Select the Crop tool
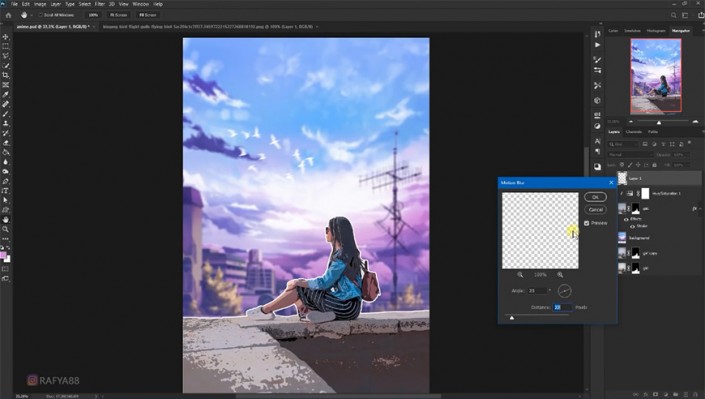 click(x=5, y=75)
